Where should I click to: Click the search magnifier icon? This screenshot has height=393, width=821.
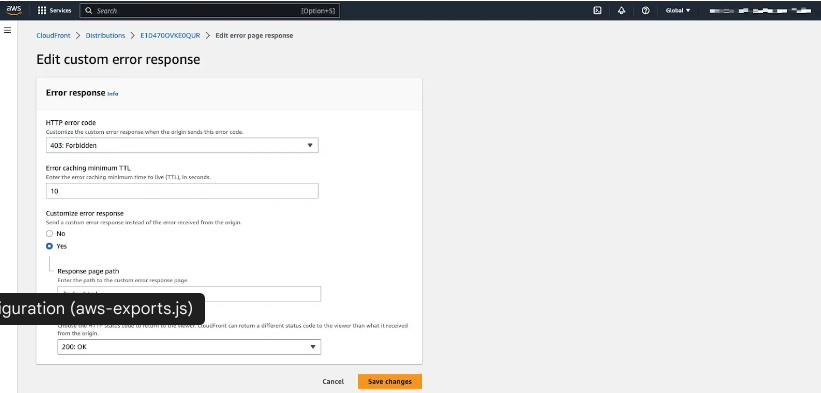[x=88, y=10]
